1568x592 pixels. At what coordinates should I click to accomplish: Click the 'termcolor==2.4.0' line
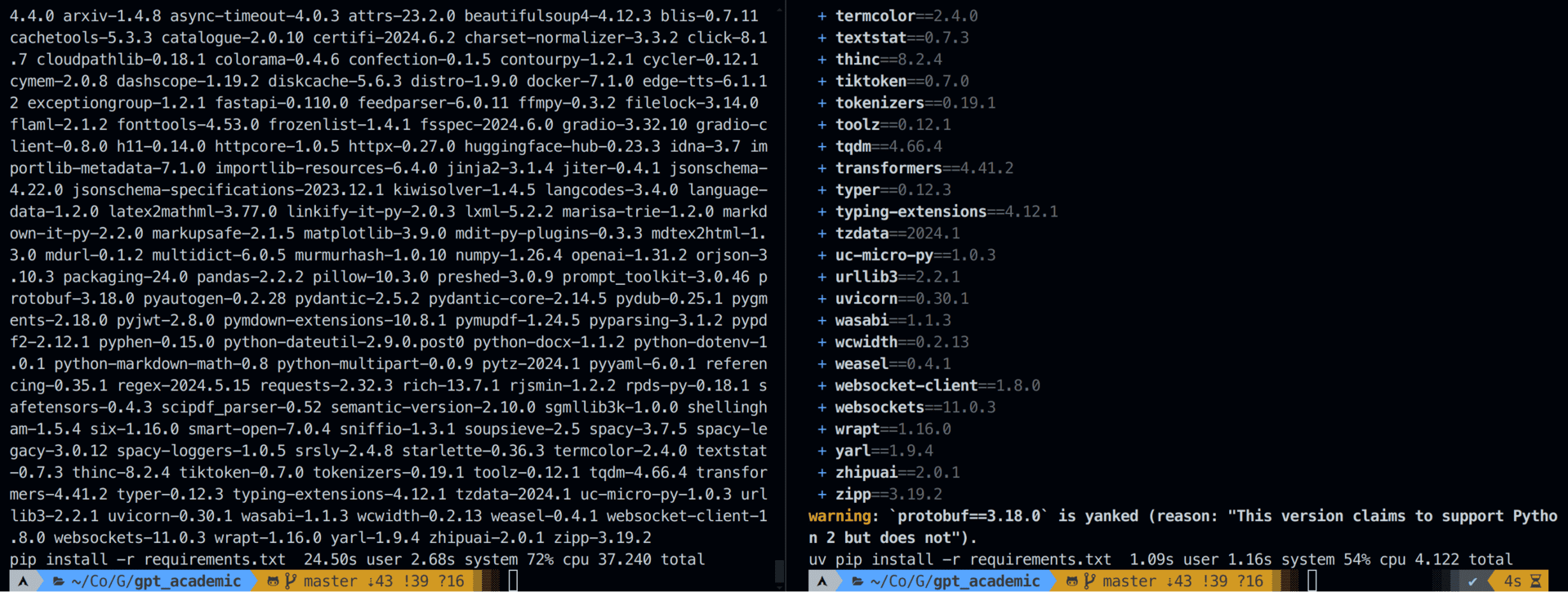[x=898, y=16]
